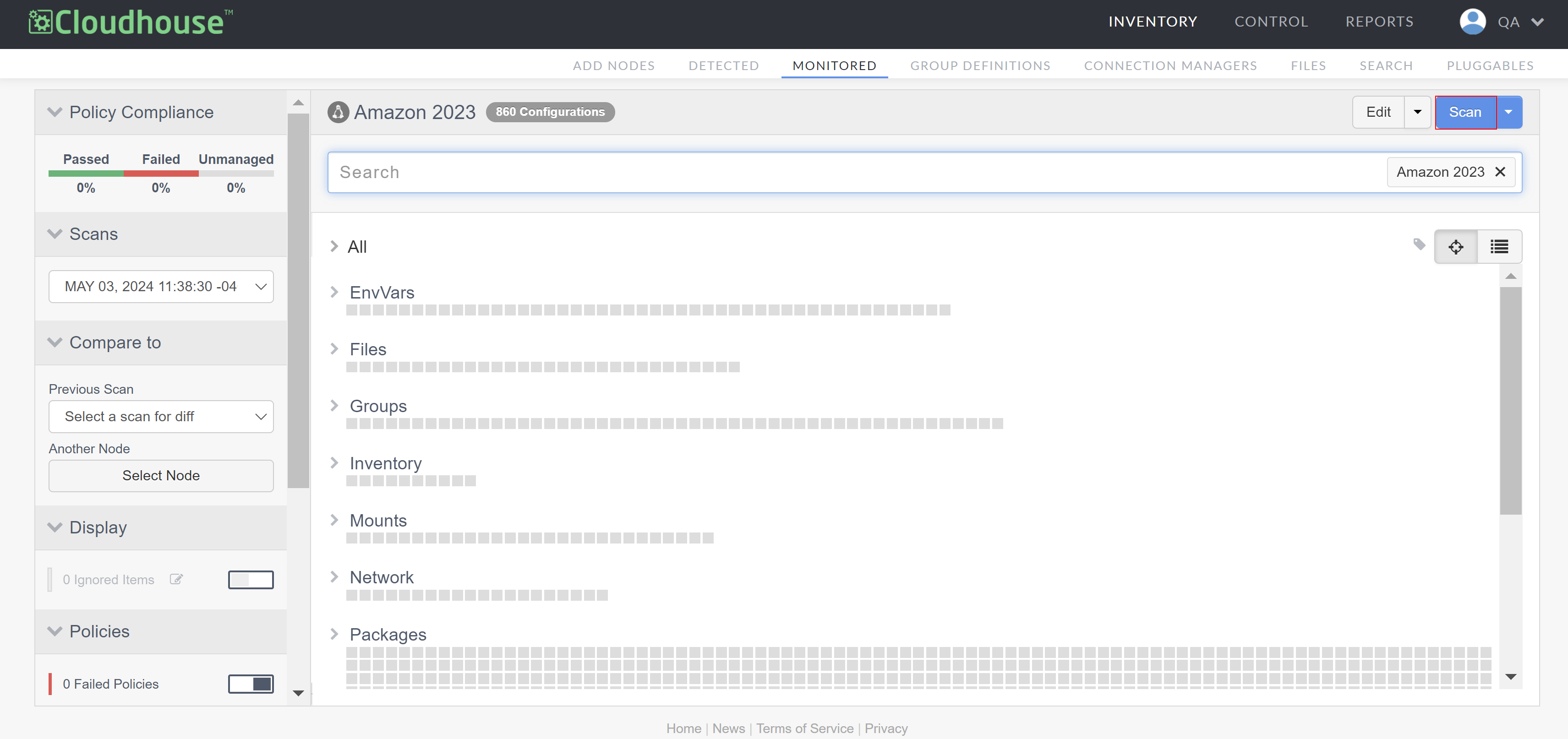Expand the EnvVars category
This screenshot has height=739, width=1568.
click(334, 292)
